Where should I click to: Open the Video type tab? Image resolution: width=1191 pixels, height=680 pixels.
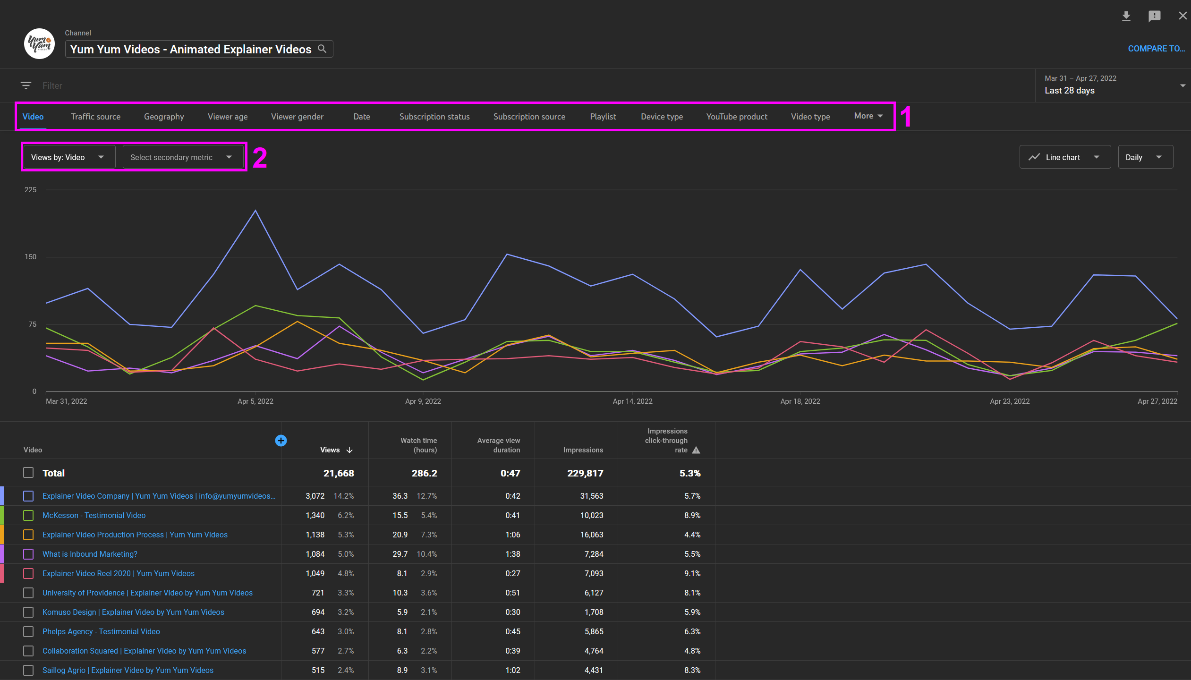(x=810, y=116)
